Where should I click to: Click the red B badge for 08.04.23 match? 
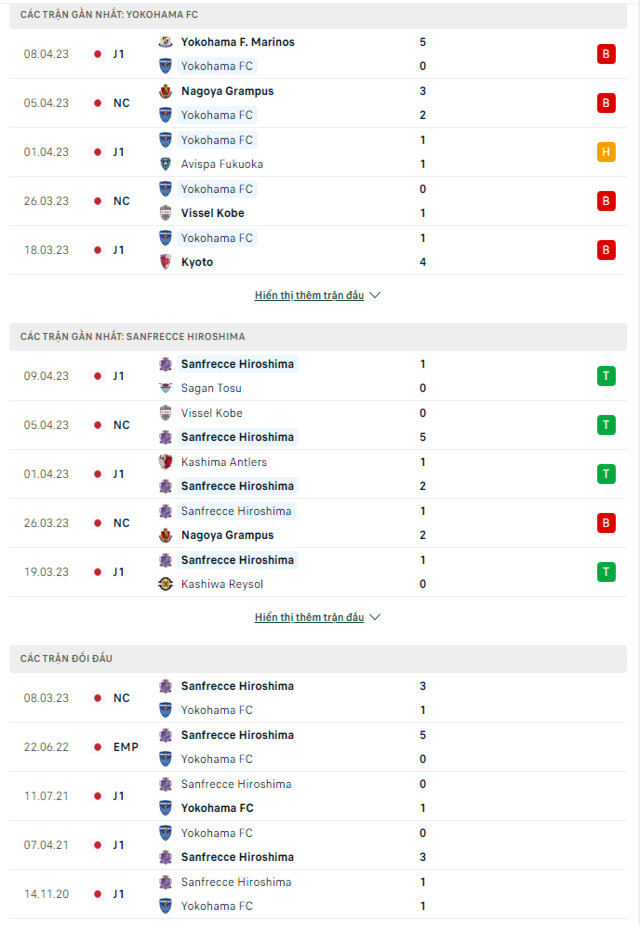point(606,54)
